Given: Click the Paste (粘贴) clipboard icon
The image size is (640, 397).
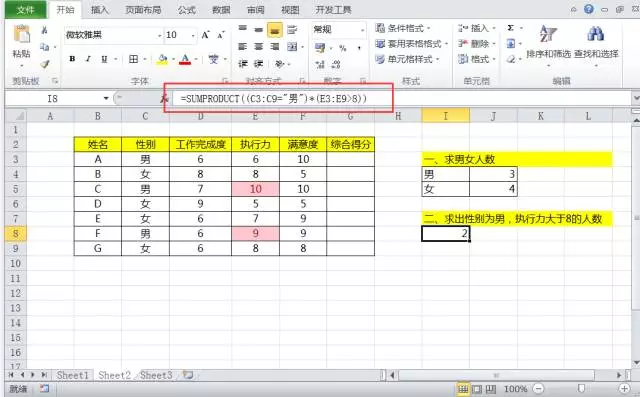Looking at the screenshot, I should [22, 34].
